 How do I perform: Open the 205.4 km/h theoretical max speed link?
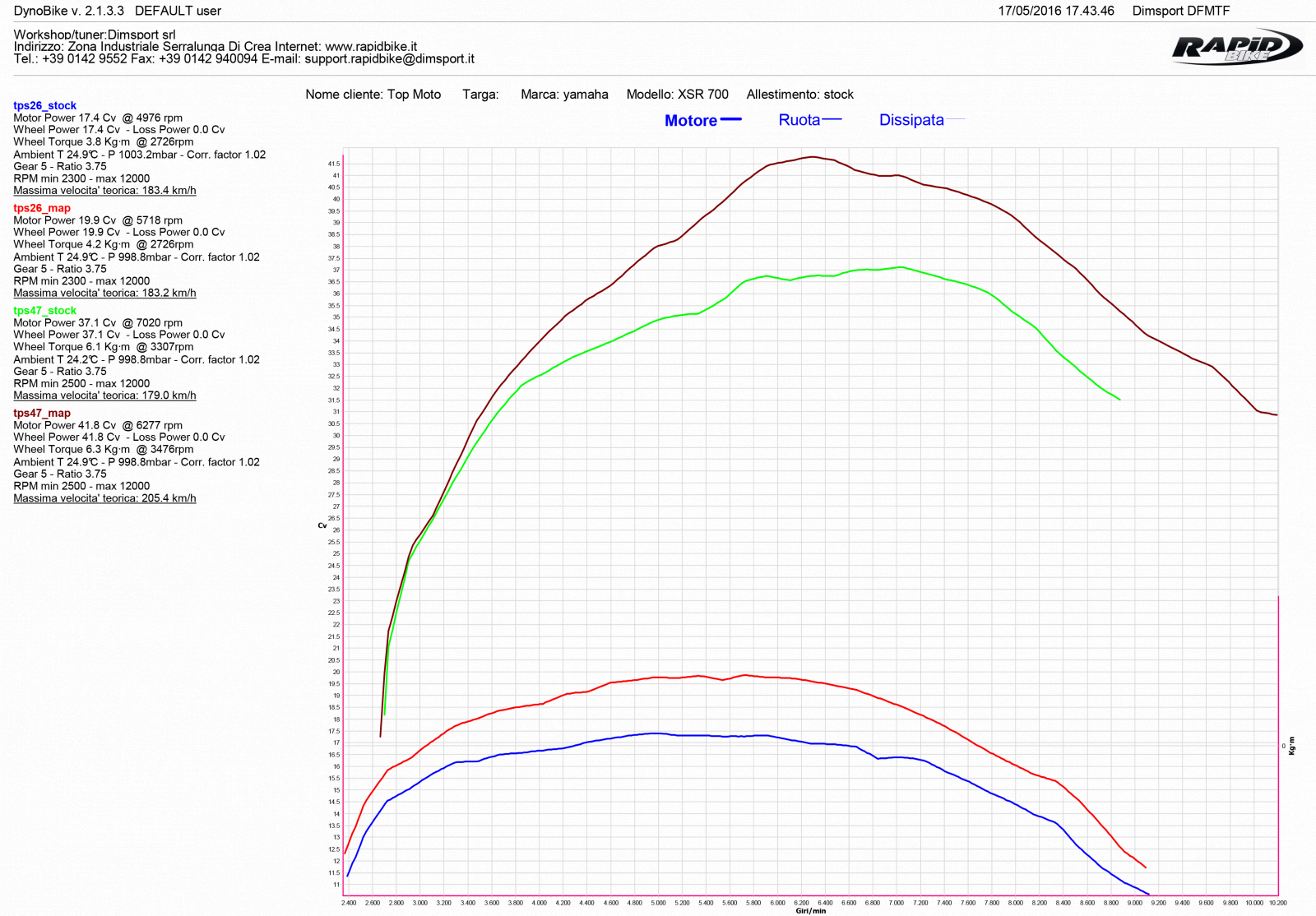104,498
